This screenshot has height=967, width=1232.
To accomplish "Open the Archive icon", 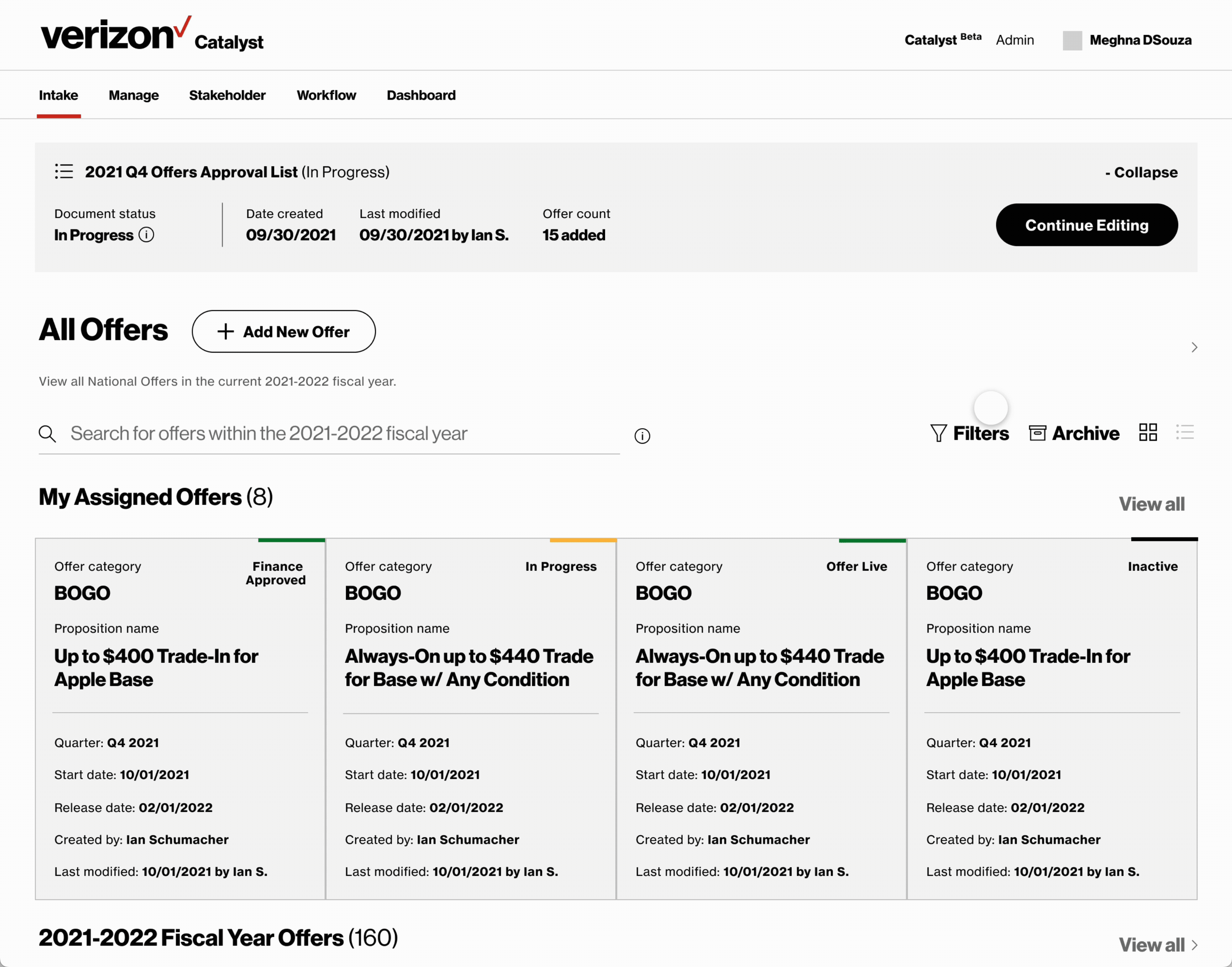I will (1037, 433).
